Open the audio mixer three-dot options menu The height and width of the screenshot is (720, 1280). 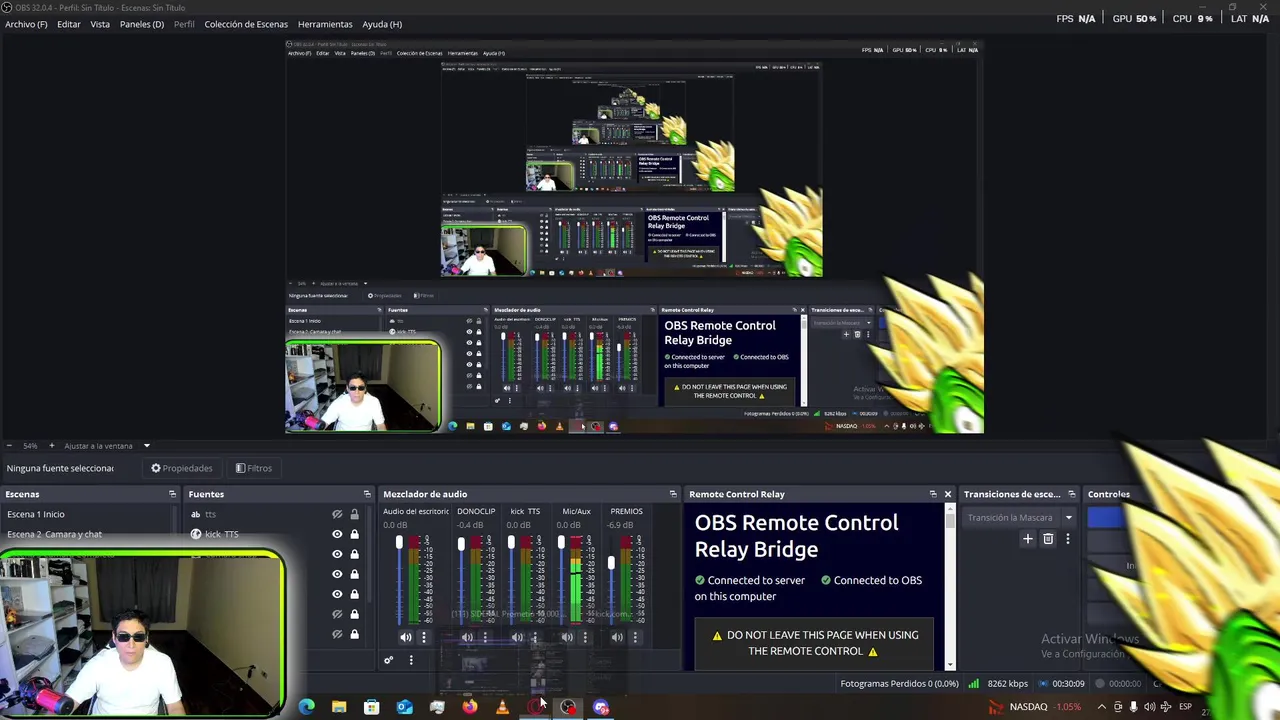click(410, 660)
